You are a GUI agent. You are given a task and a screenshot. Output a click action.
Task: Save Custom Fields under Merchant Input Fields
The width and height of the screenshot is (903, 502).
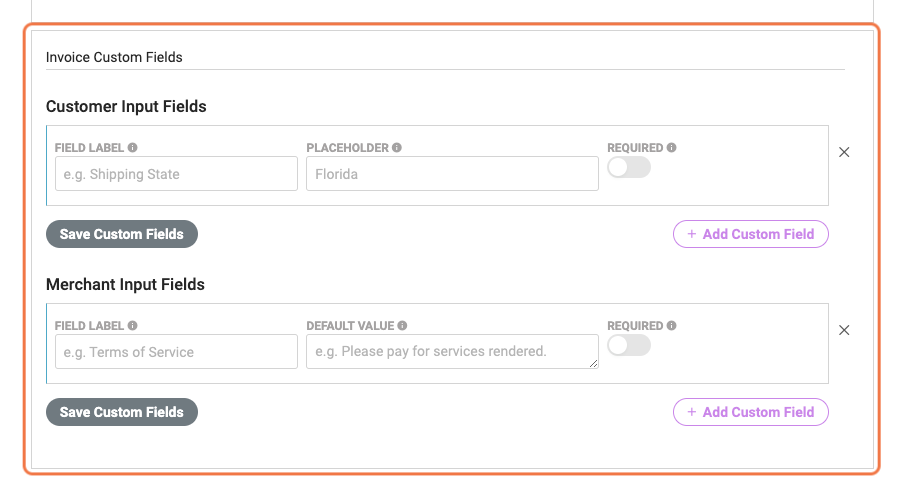pyautogui.click(x=122, y=412)
